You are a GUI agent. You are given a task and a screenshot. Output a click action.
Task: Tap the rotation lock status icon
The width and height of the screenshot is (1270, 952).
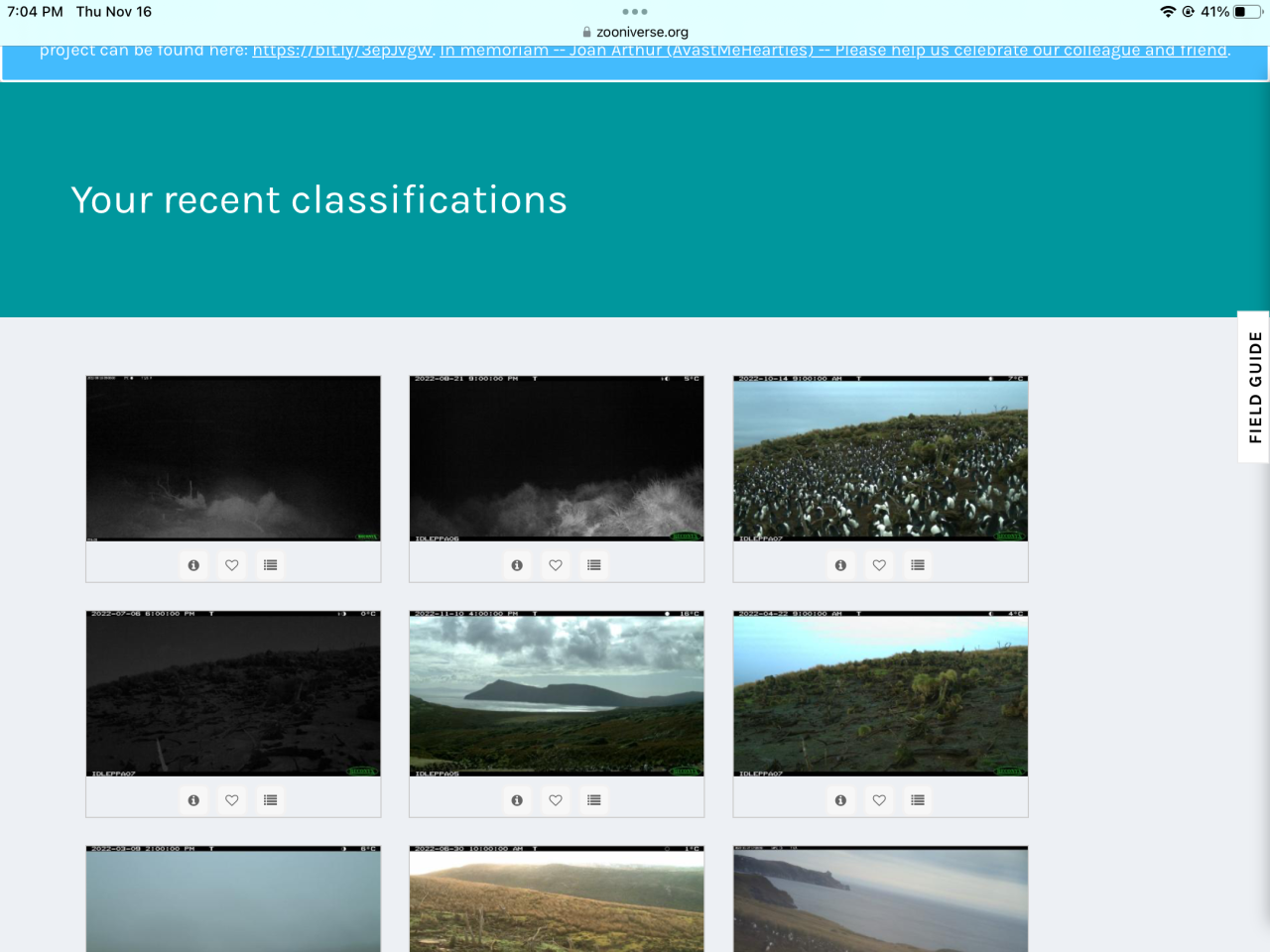click(x=1189, y=12)
